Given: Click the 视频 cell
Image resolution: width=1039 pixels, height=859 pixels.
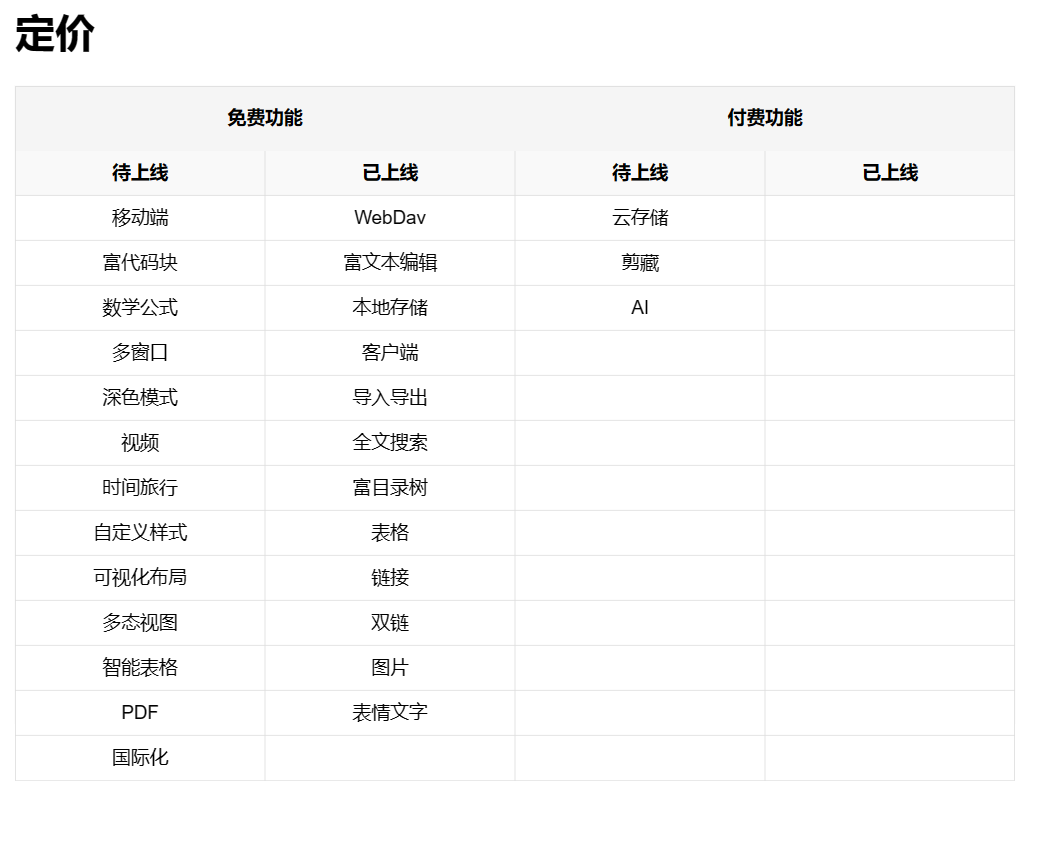Looking at the screenshot, I should (140, 443).
